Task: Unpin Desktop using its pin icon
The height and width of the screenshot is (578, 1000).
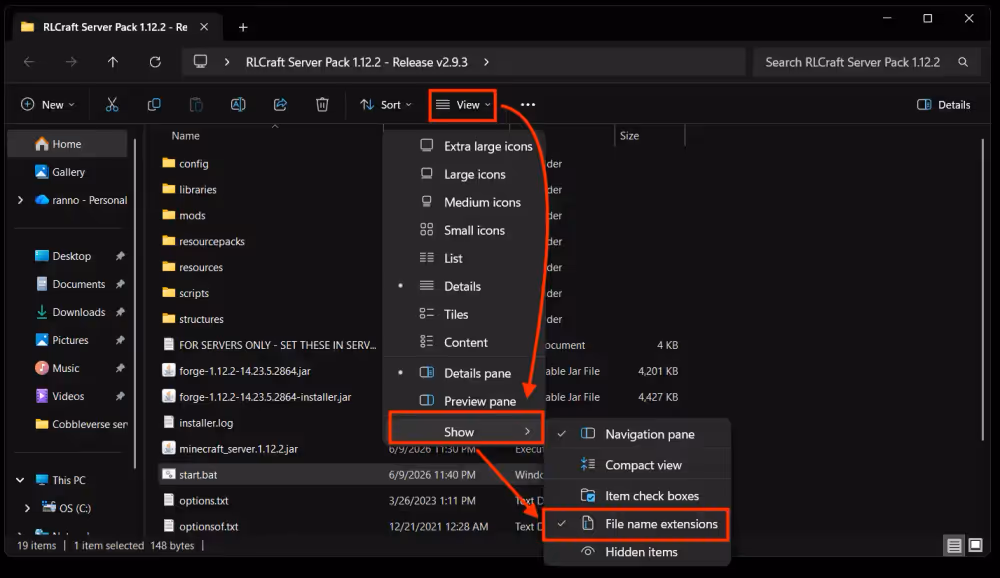Action: click(120, 256)
